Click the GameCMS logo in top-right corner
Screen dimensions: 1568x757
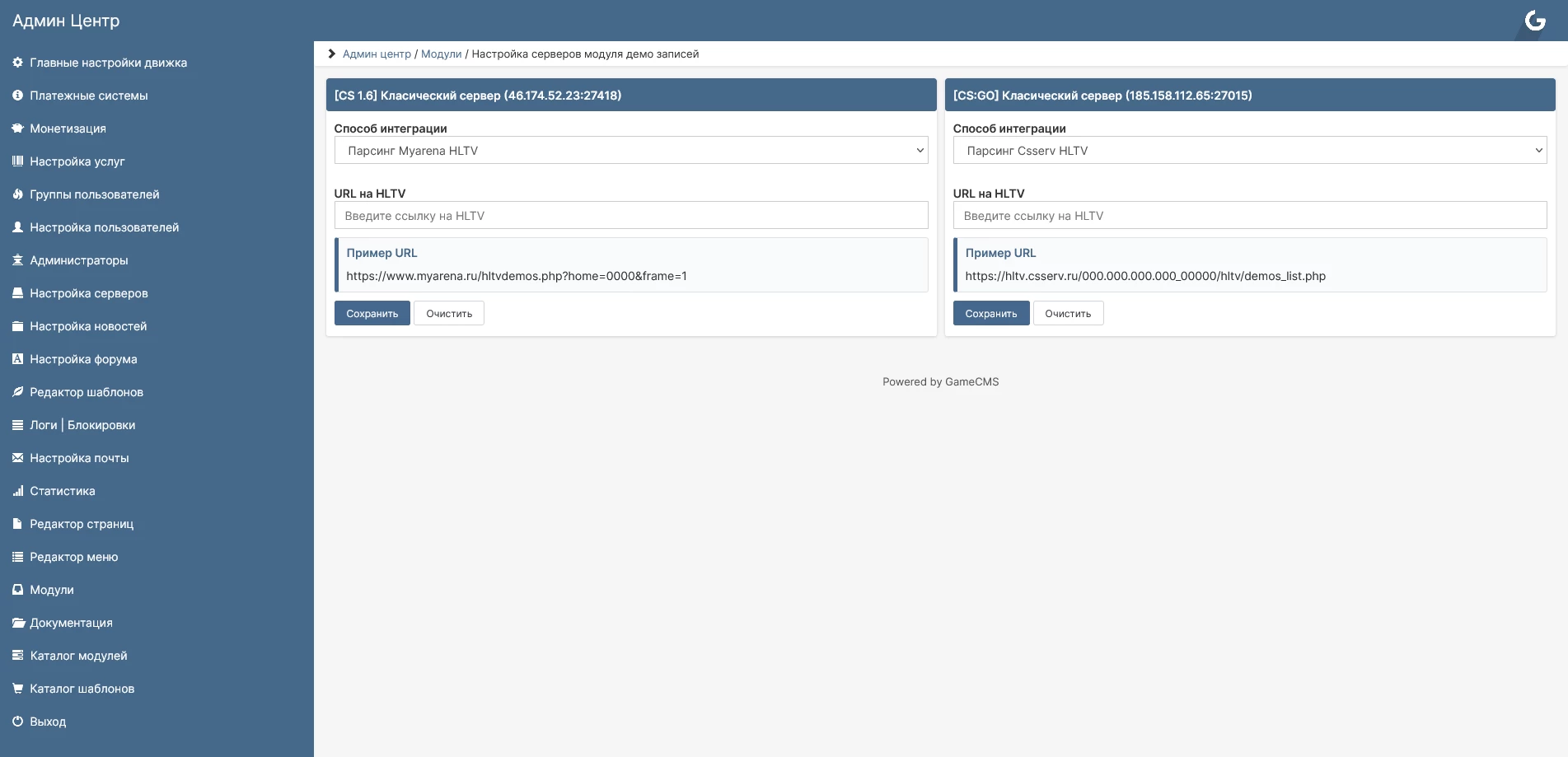tap(1535, 21)
